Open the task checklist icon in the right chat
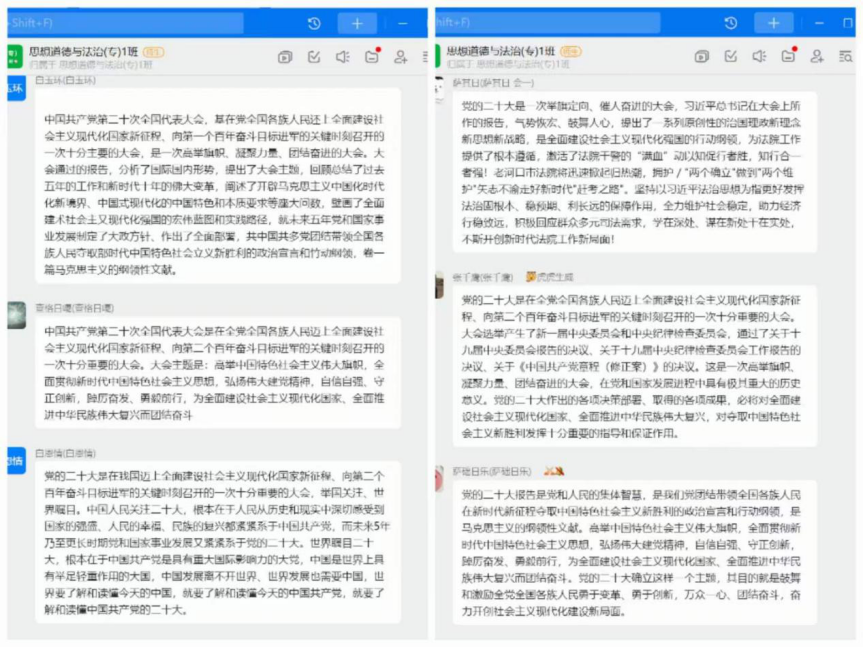 click(x=731, y=57)
